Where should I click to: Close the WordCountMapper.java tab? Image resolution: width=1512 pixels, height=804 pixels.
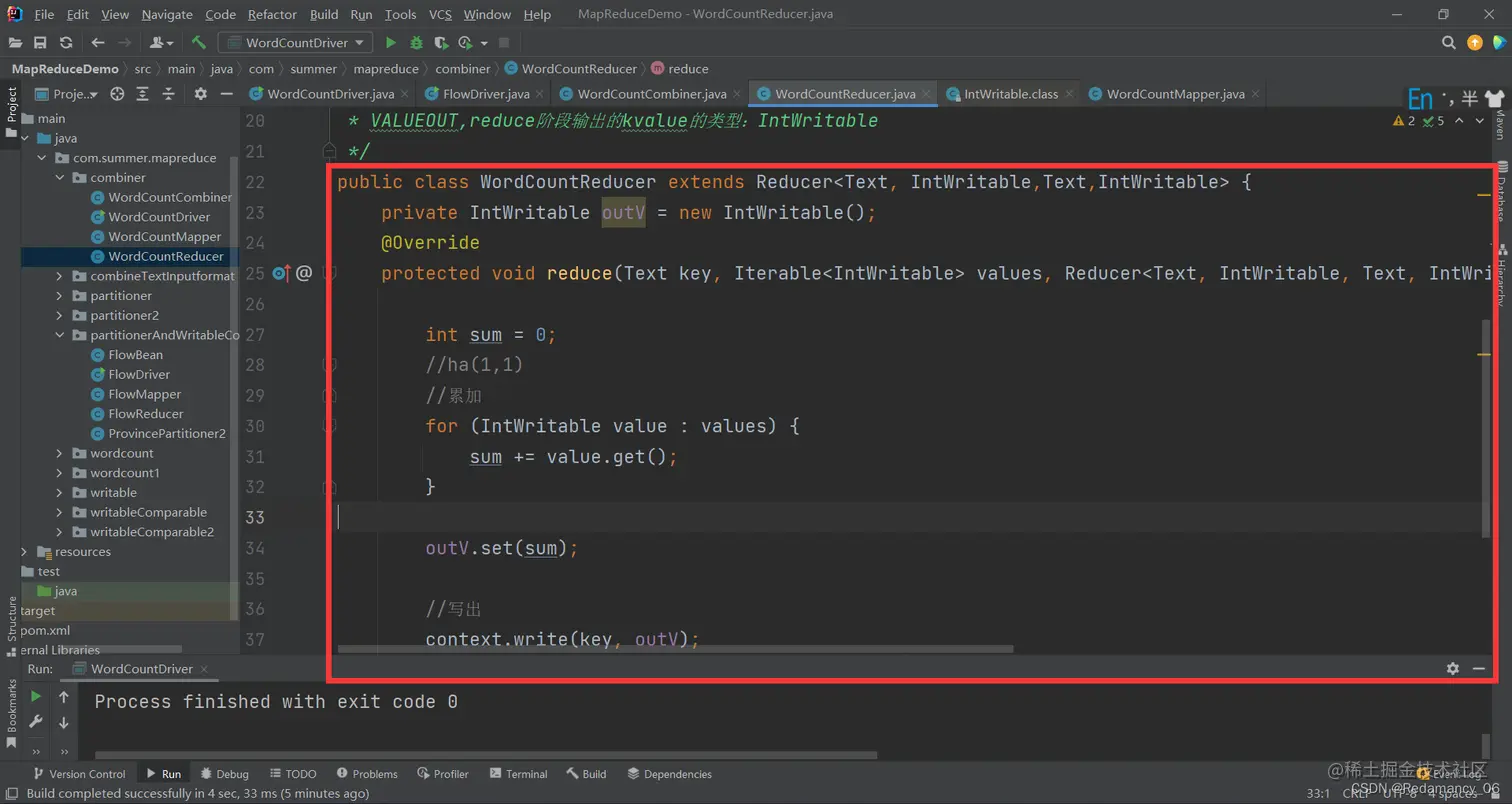(1255, 94)
